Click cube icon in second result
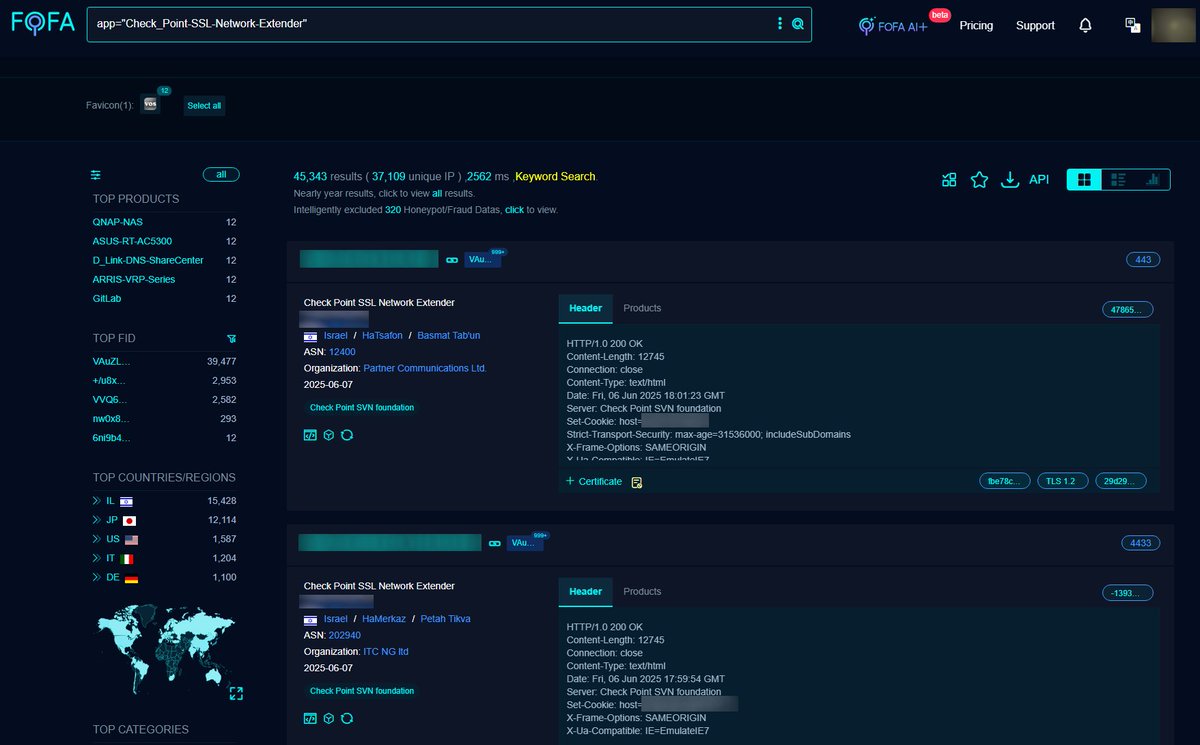This screenshot has width=1200, height=745. 328,718
